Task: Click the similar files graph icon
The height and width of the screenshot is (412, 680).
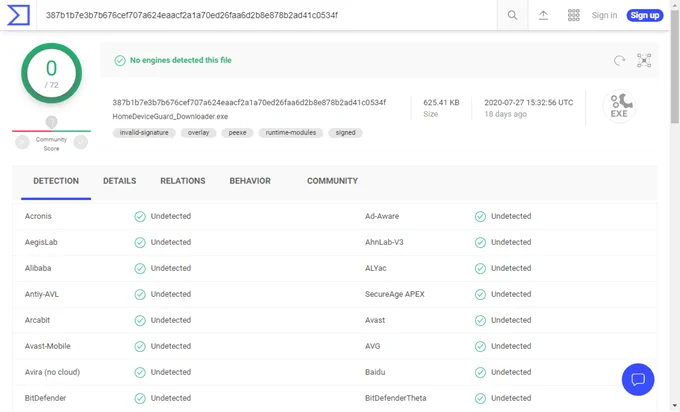Action: (644, 61)
